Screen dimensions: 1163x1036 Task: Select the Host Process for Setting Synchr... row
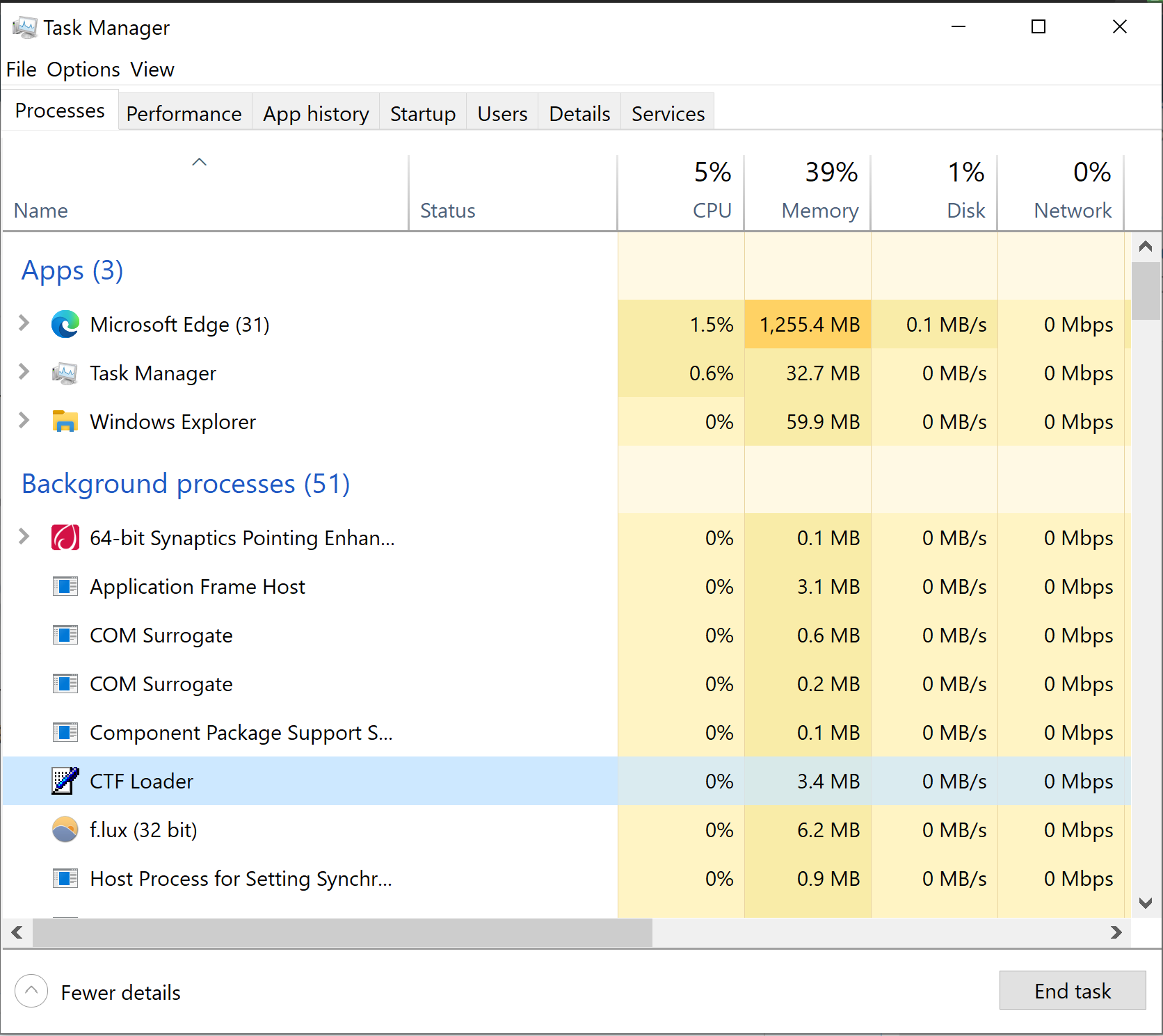(x=567, y=879)
